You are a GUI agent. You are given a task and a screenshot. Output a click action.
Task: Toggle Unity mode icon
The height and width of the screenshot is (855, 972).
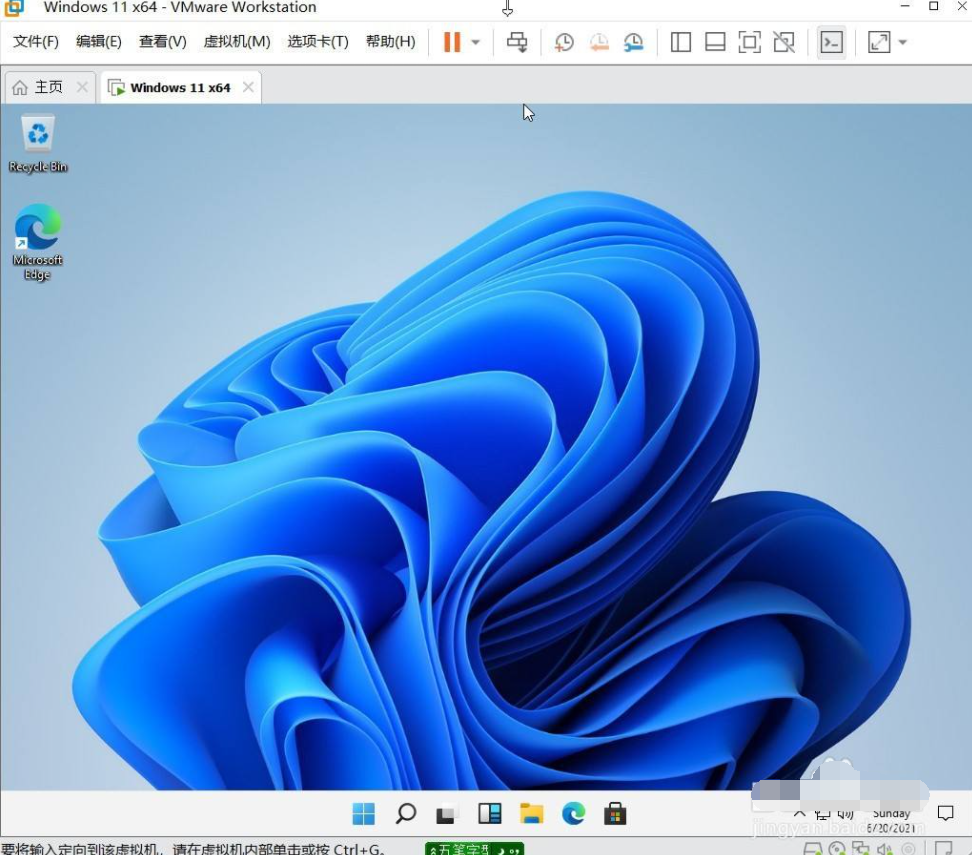pos(784,42)
